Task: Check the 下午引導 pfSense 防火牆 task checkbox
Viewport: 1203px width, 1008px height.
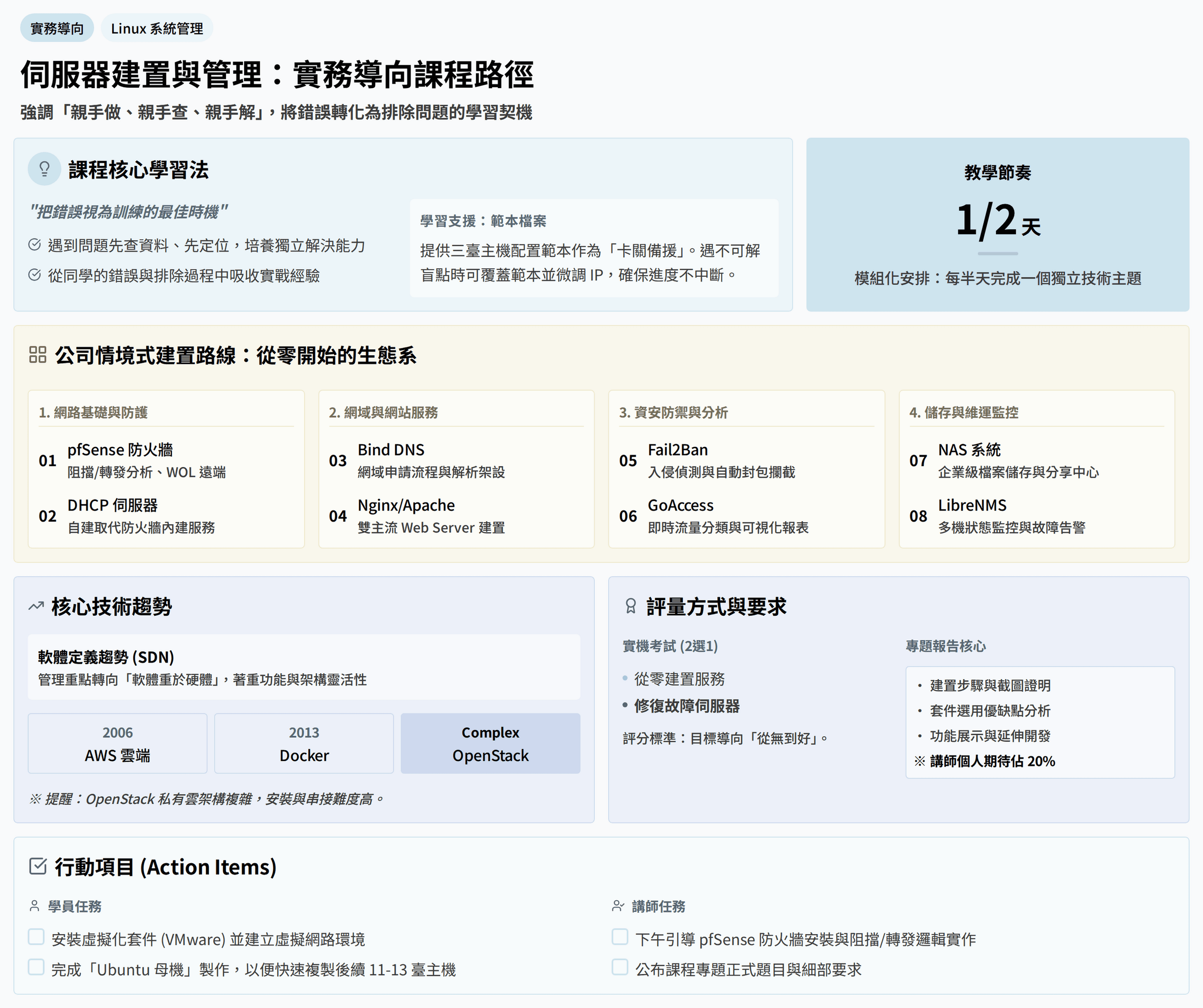Action: (620, 937)
